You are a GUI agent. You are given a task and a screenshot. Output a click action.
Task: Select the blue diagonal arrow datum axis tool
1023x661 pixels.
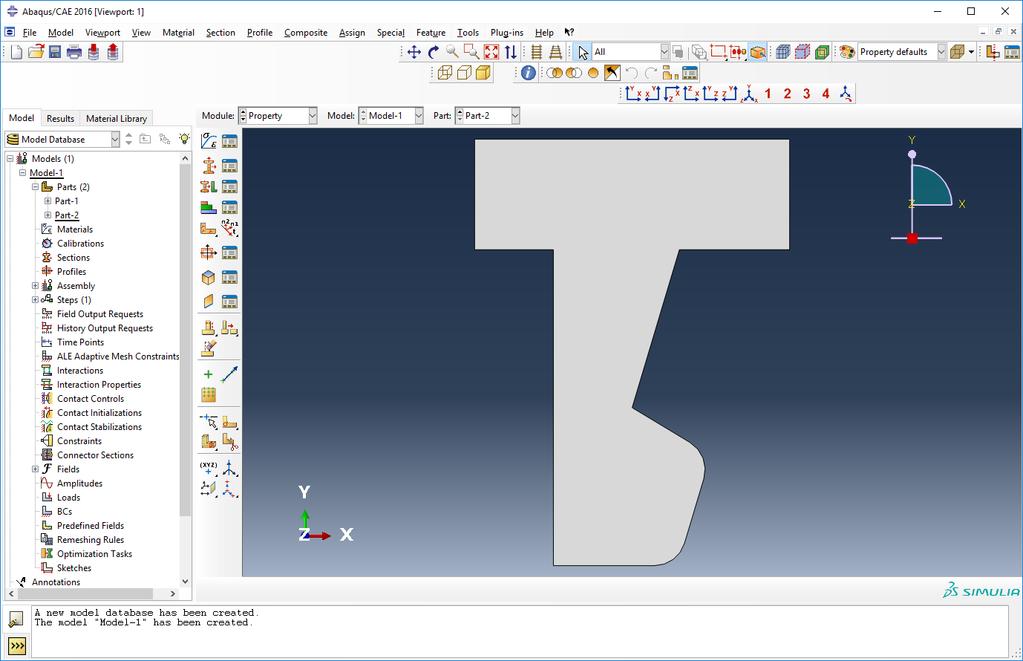[230, 374]
